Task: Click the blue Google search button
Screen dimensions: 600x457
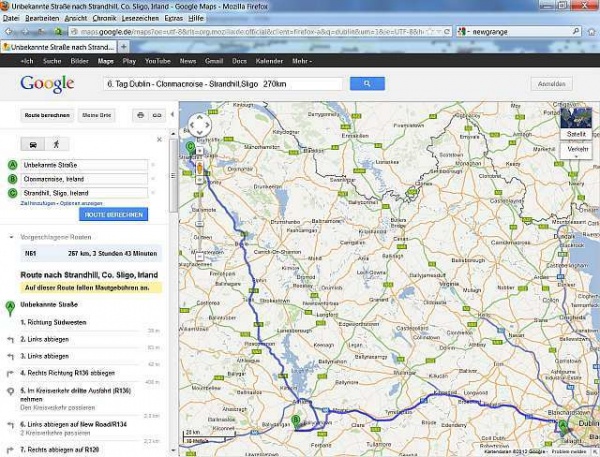Action: (x=367, y=84)
